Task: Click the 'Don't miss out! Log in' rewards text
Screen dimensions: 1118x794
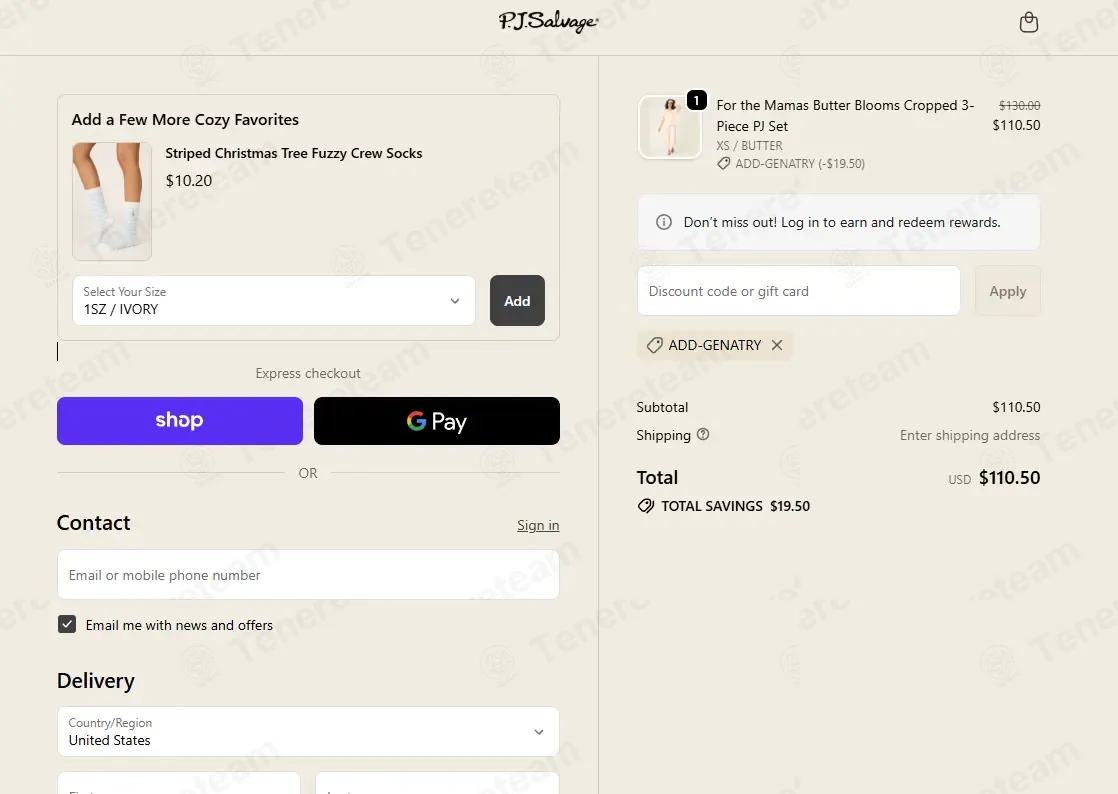Action: [x=842, y=222]
